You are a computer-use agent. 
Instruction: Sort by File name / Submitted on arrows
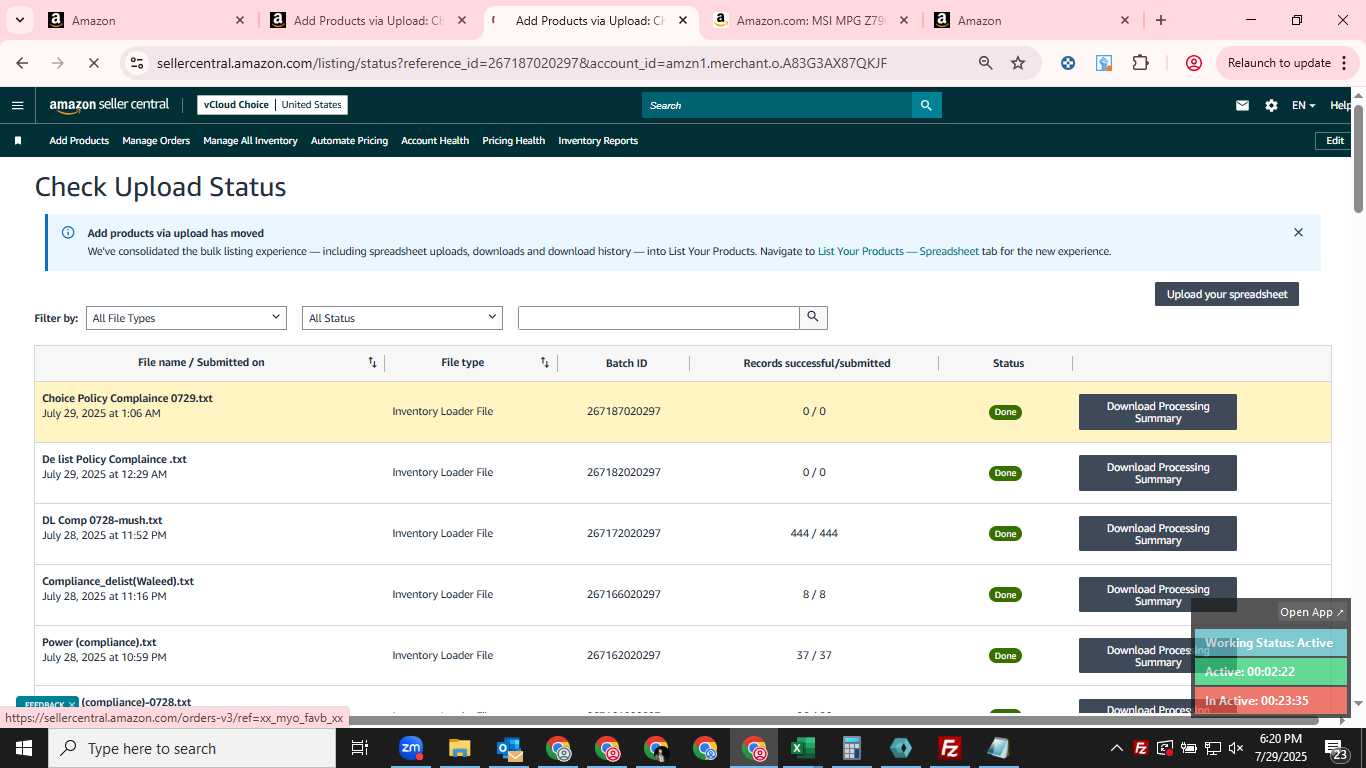372,362
